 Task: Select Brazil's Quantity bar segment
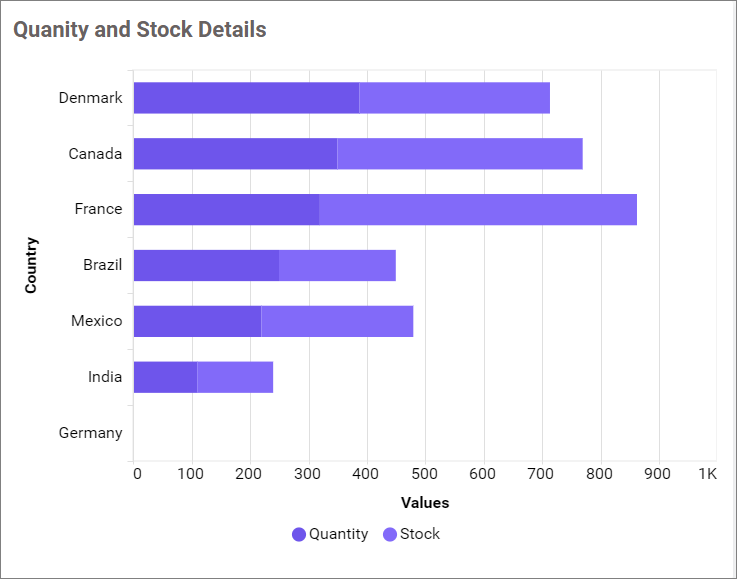point(206,265)
